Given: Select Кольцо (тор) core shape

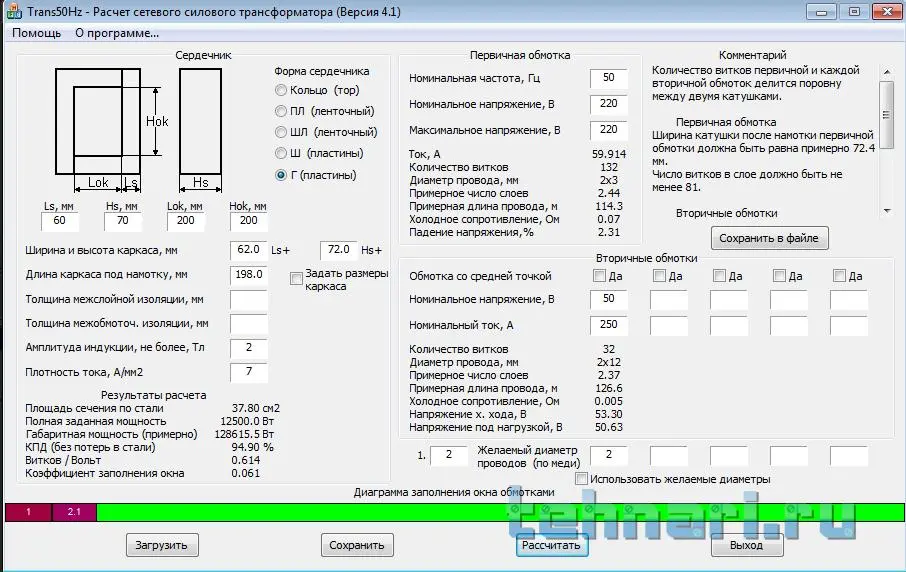Looking at the screenshot, I should point(281,90).
